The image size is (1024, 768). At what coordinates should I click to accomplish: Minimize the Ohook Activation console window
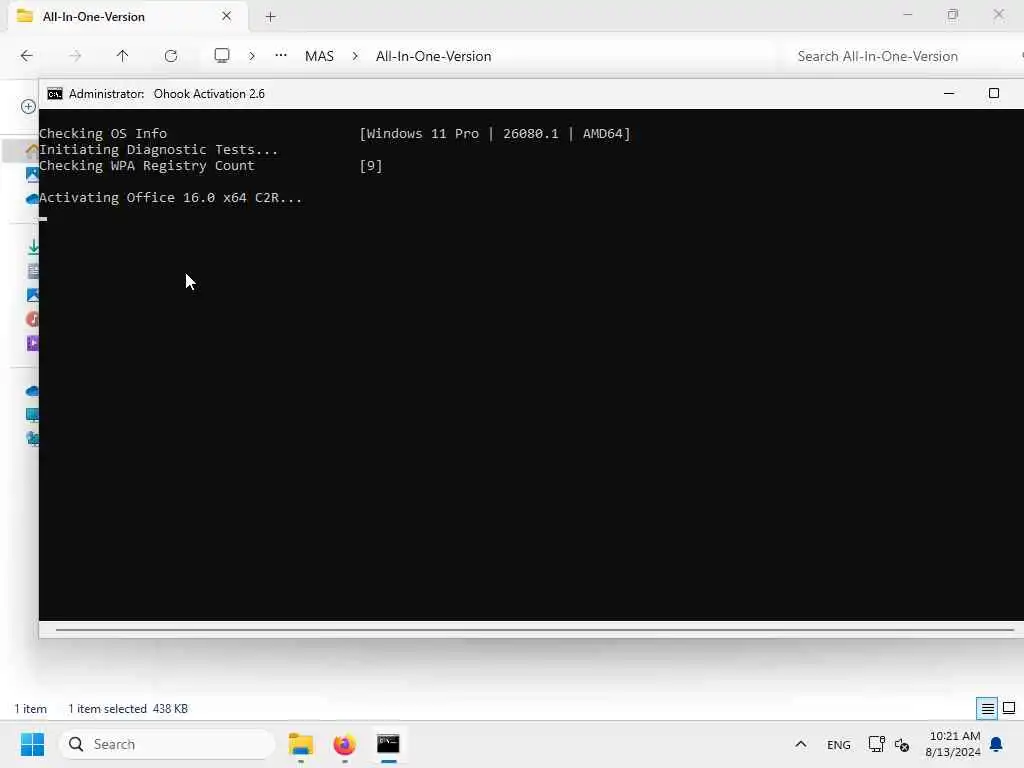[949, 94]
